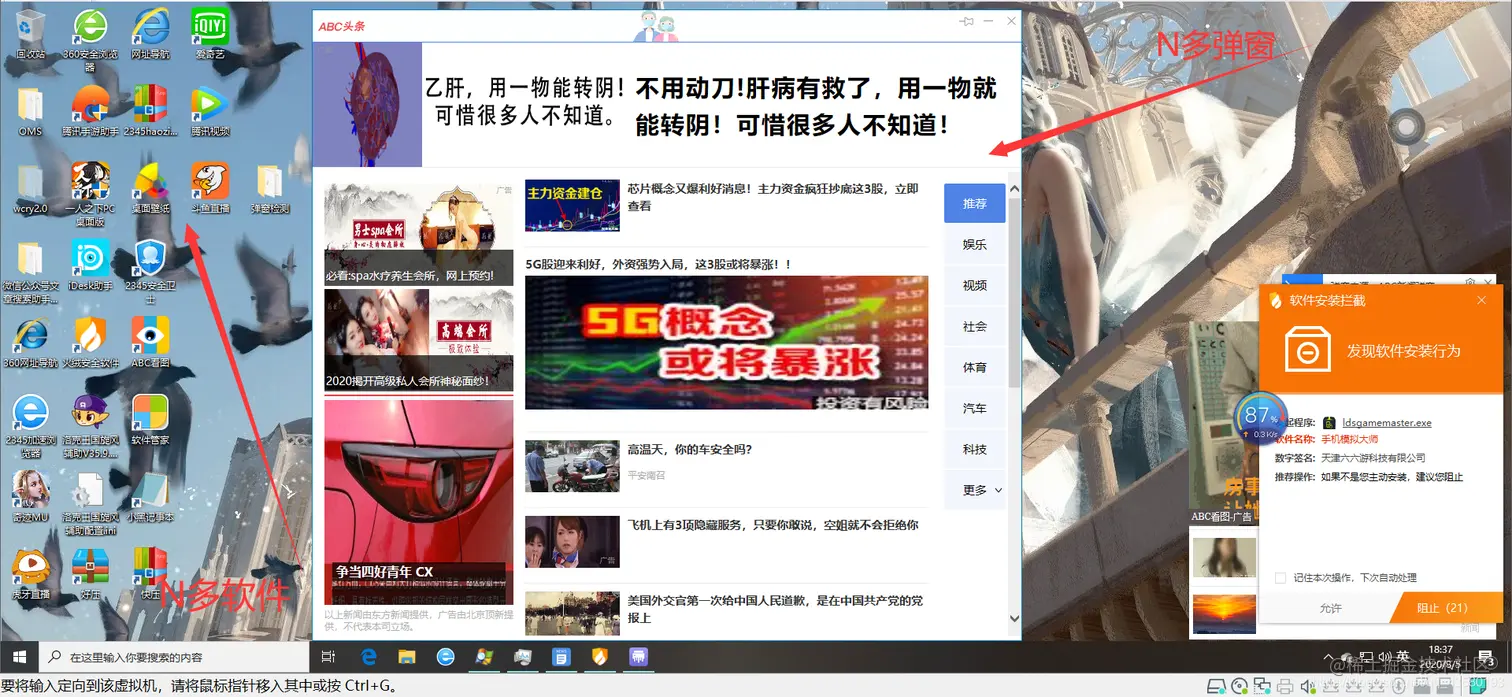Image resolution: width=1512 pixels, height=697 pixels.
Task: Pin the ABC头条 popup window
Action: (x=966, y=21)
